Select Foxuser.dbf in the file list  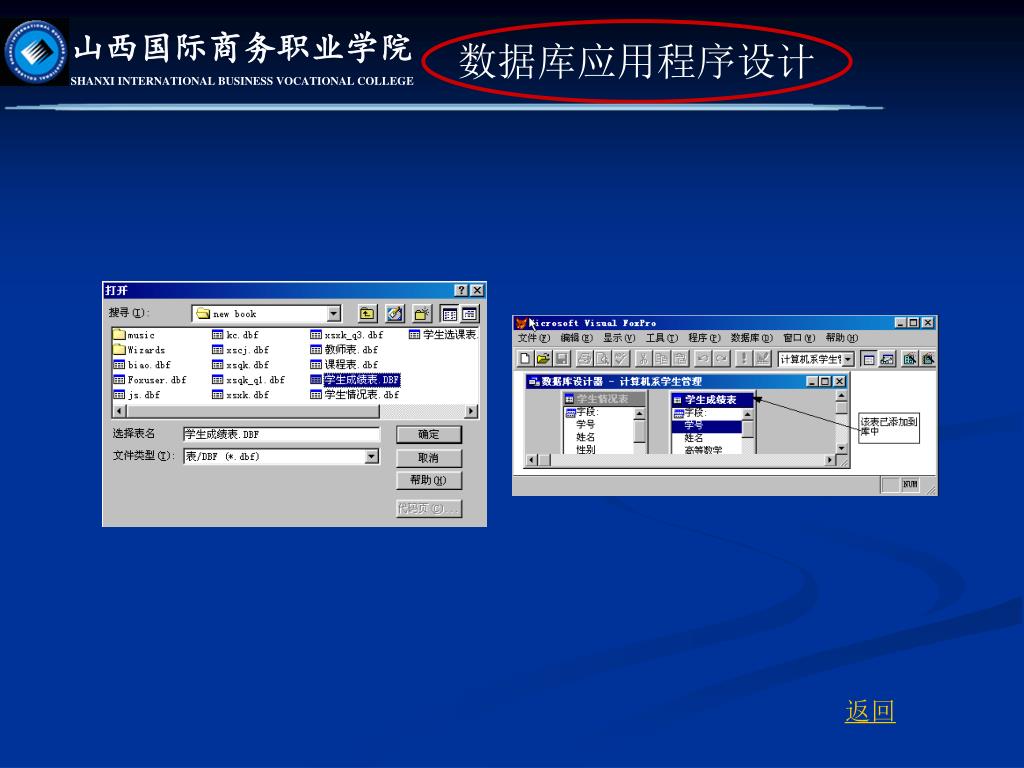click(x=150, y=380)
